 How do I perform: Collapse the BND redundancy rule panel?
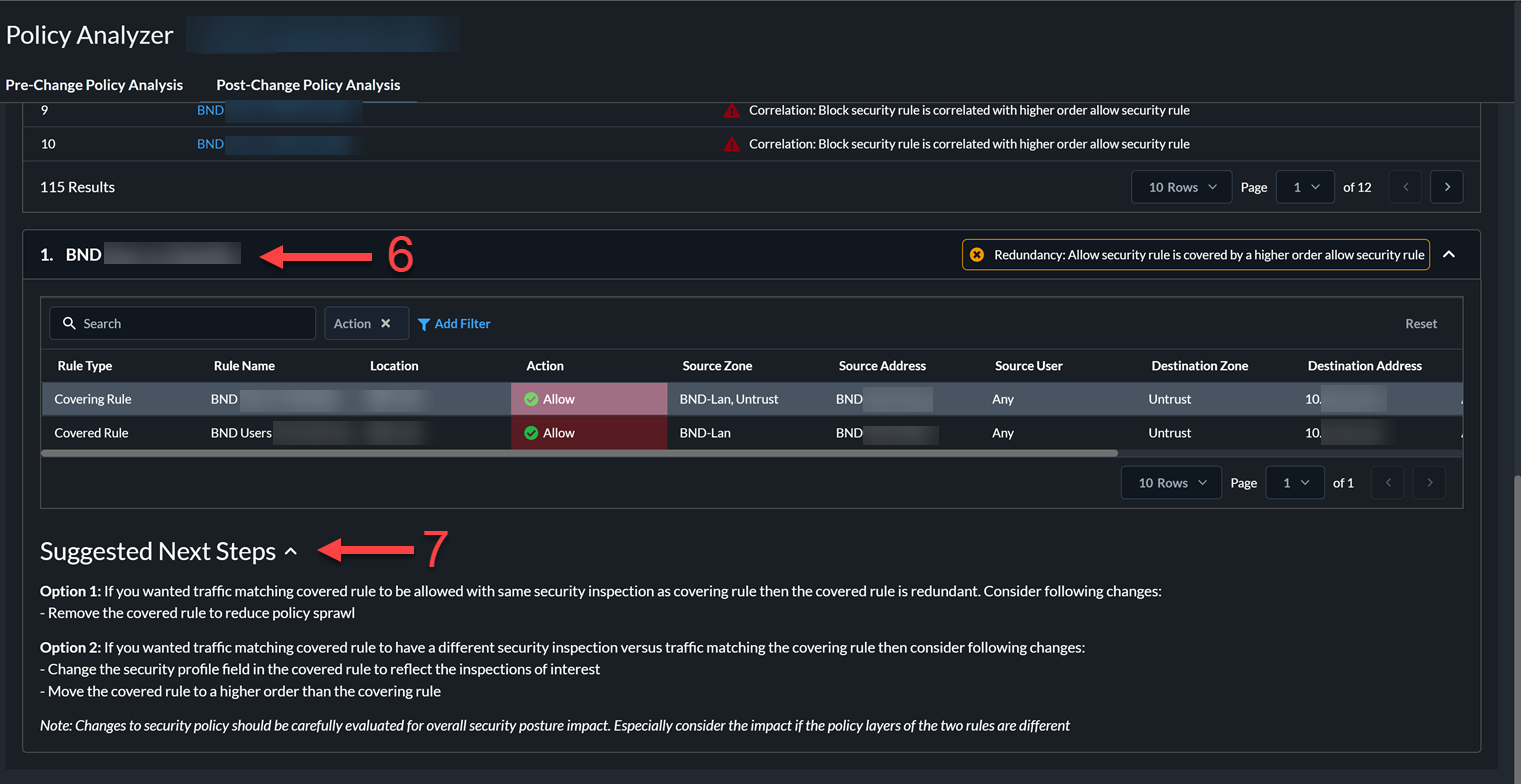click(1449, 255)
